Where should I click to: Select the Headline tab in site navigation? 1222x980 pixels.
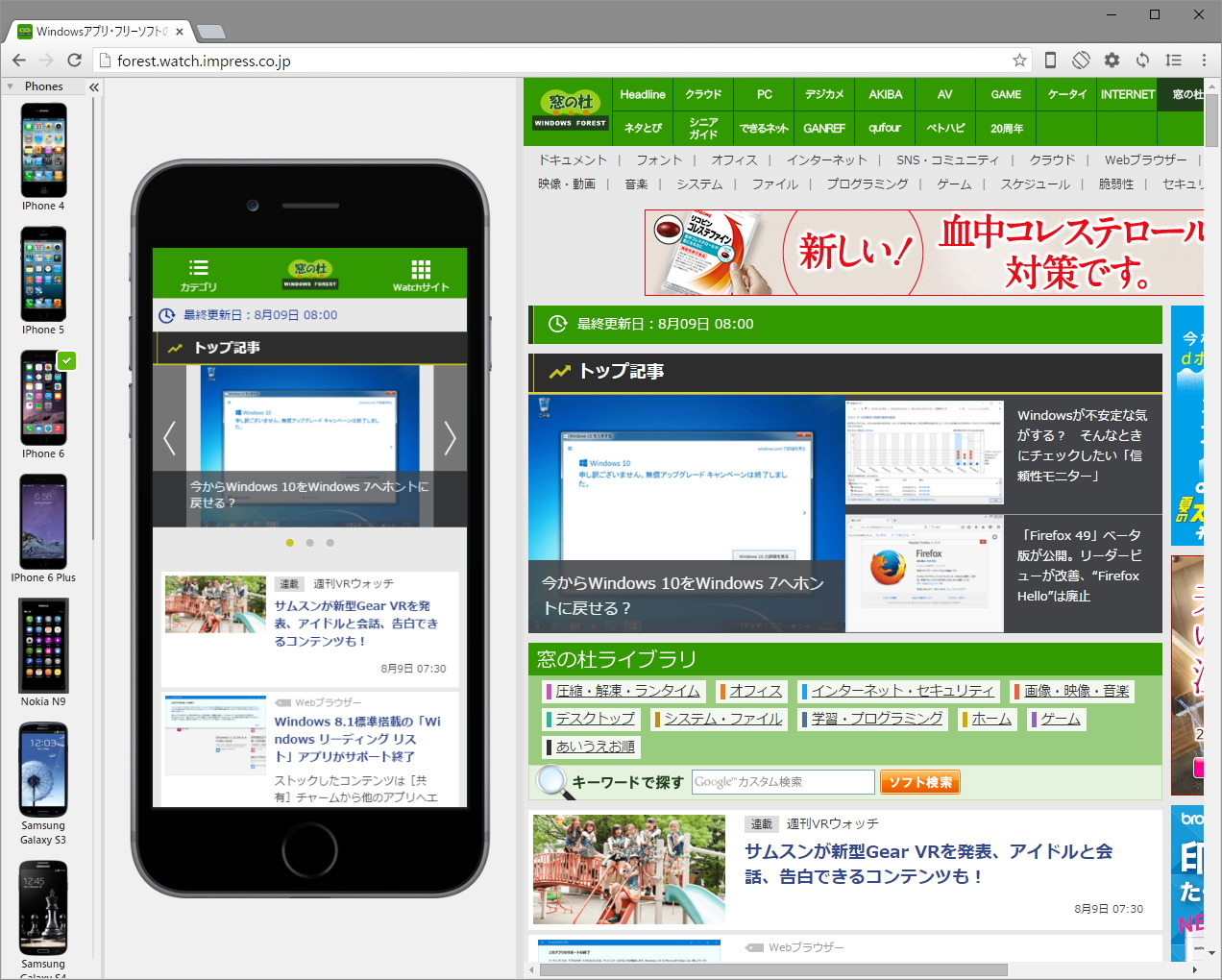point(642,94)
